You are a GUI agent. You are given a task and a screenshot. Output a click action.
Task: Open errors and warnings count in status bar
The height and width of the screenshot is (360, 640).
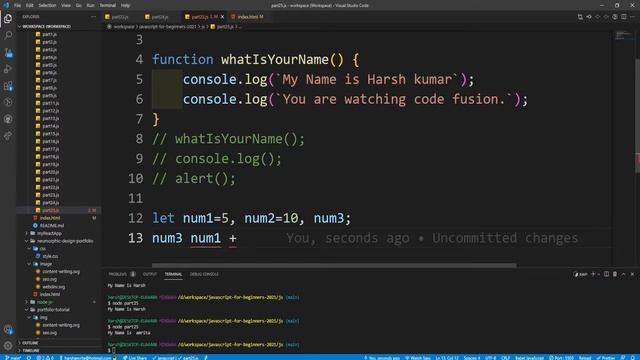[45, 358]
